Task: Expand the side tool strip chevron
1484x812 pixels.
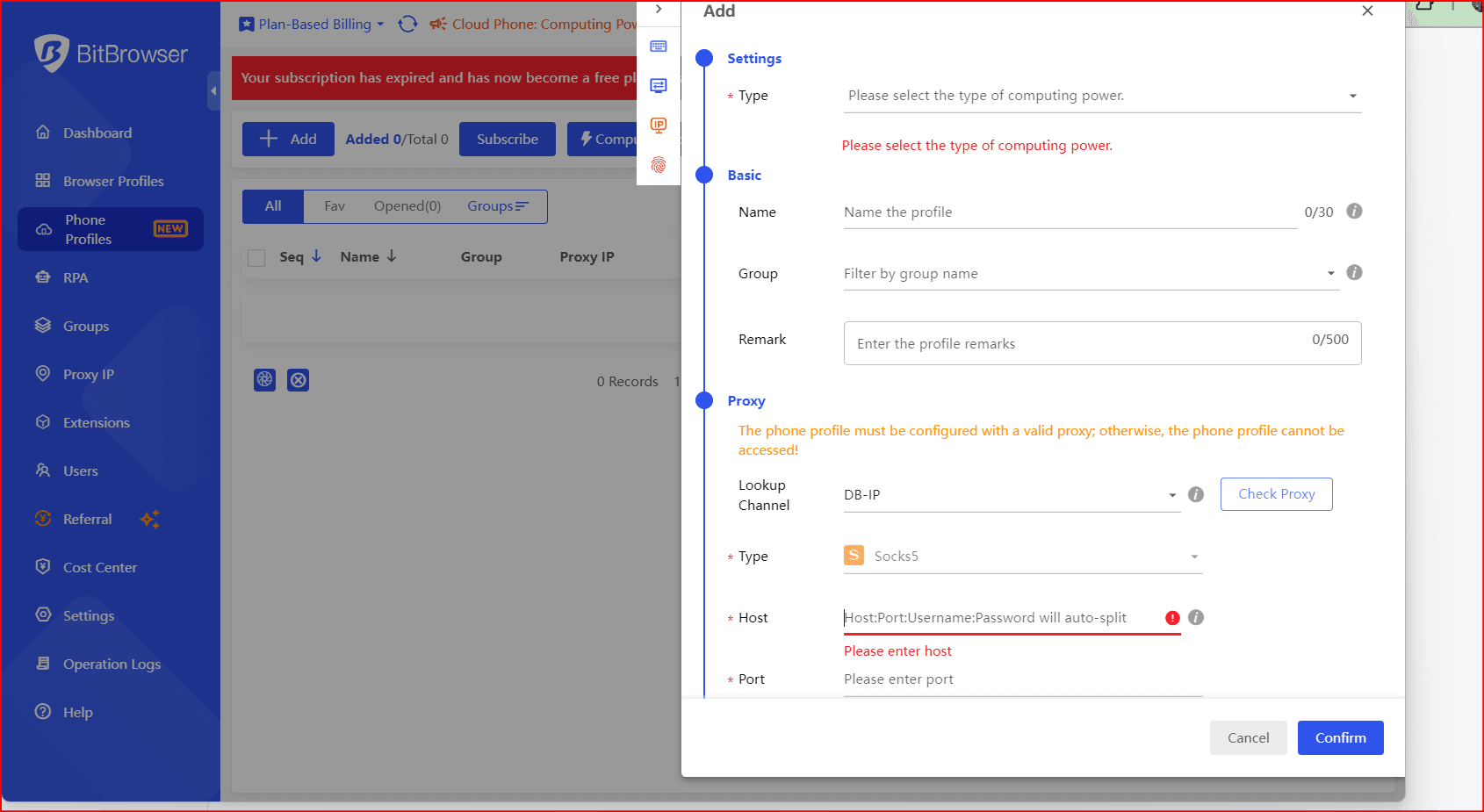Action: [659, 10]
